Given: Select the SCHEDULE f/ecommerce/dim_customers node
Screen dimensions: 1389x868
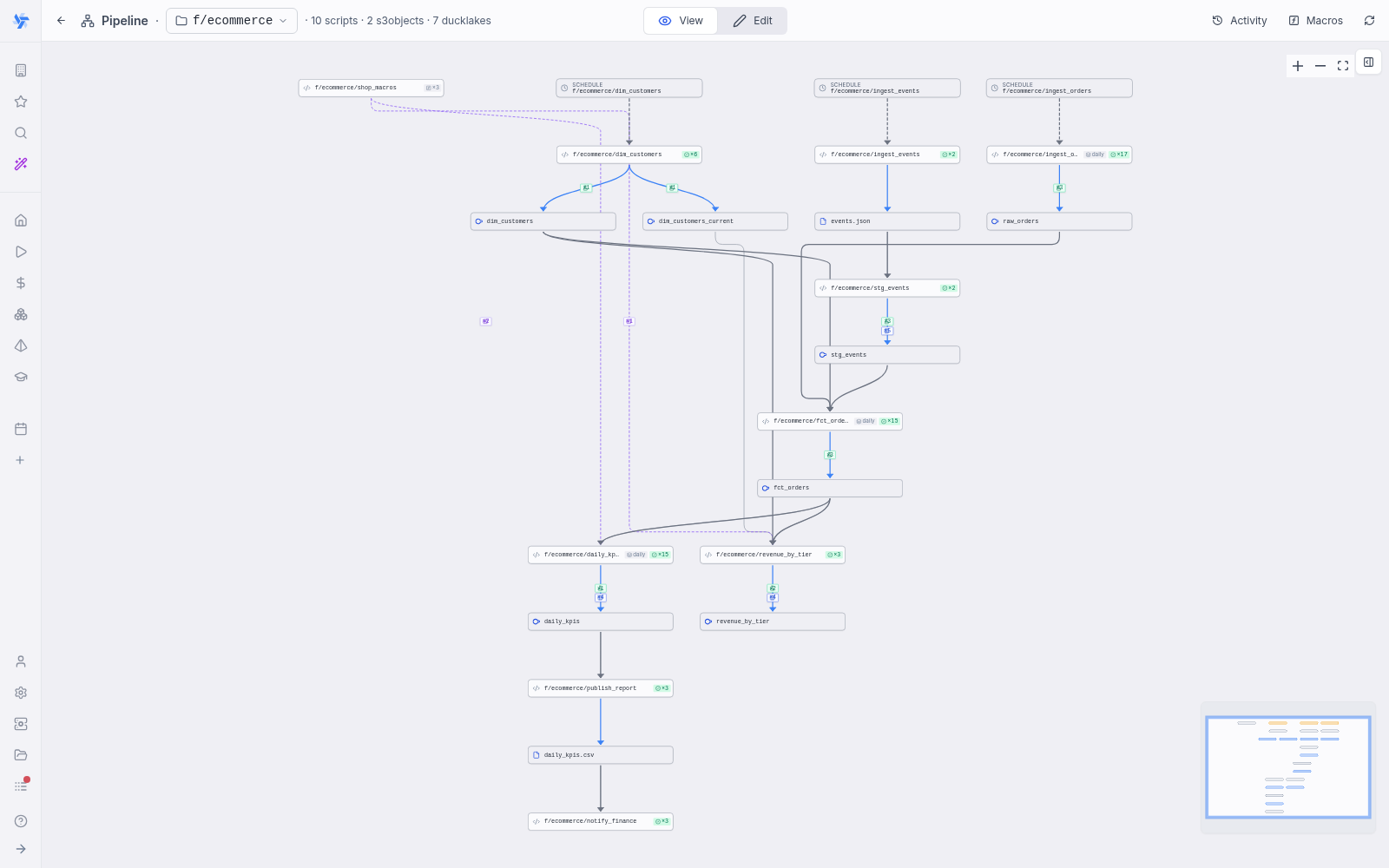Looking at the screenshot, I should click(x=629, y=88).
